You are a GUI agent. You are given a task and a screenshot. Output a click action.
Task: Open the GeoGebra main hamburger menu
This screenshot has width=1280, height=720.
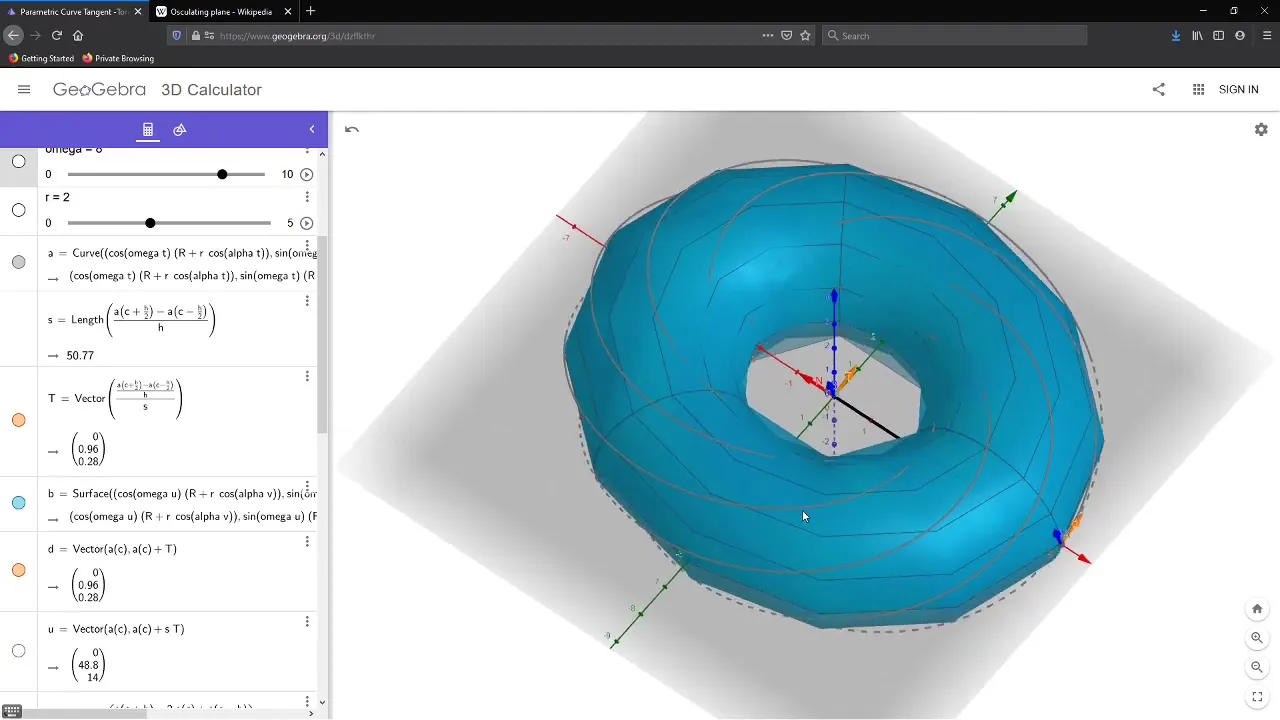coord(24,89)
